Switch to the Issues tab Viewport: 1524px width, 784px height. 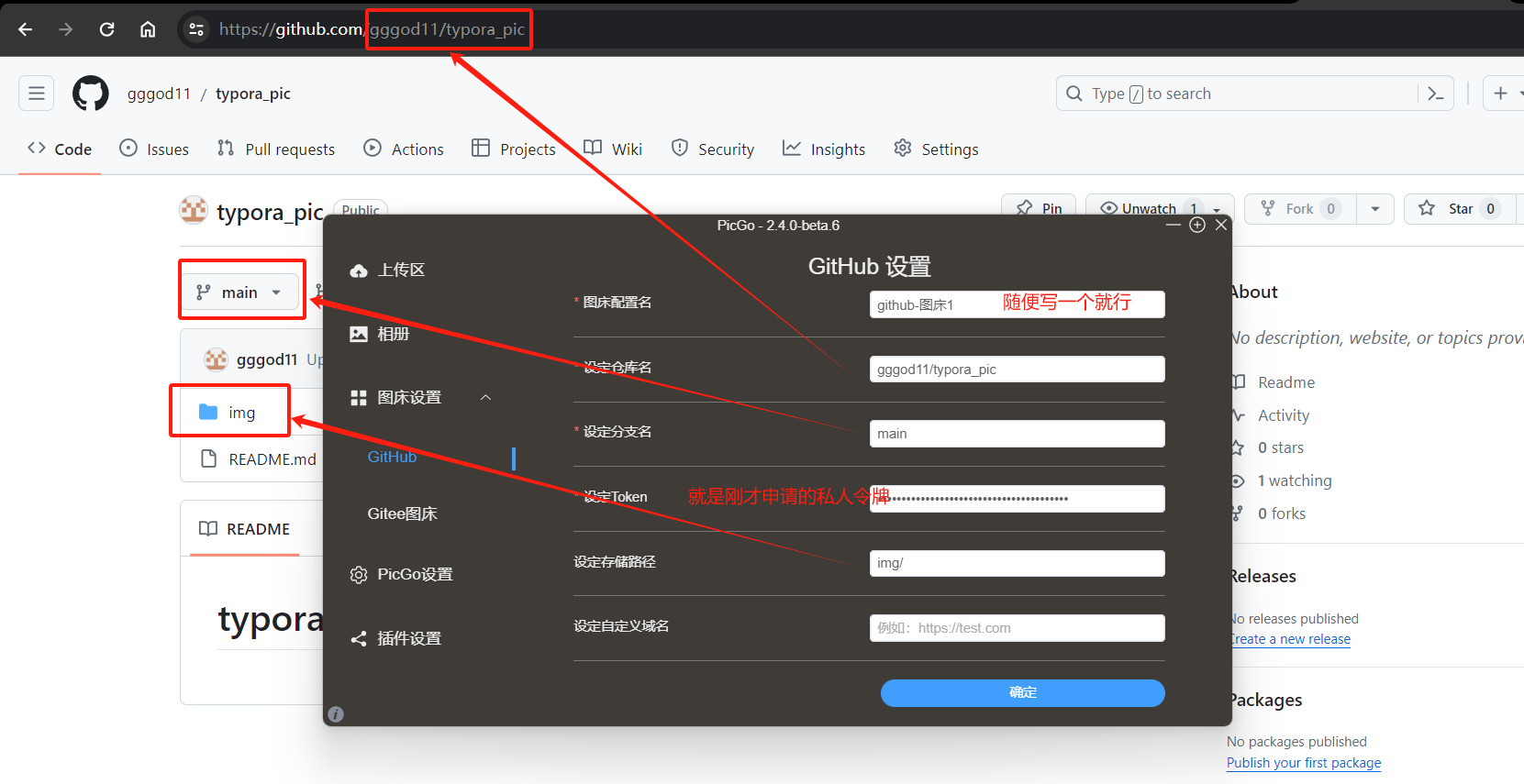pos(154,149)
